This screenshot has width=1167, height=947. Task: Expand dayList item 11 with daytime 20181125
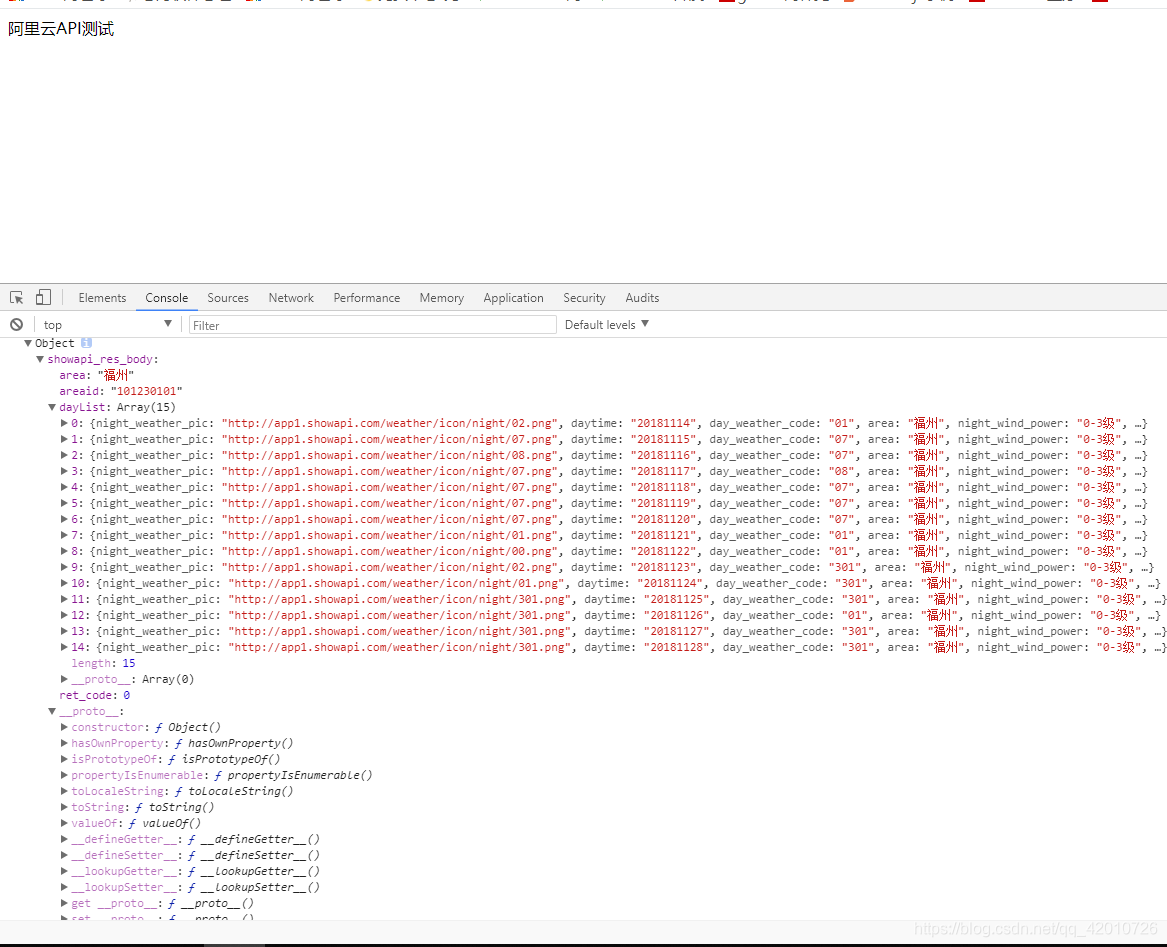tap(64, 599)
